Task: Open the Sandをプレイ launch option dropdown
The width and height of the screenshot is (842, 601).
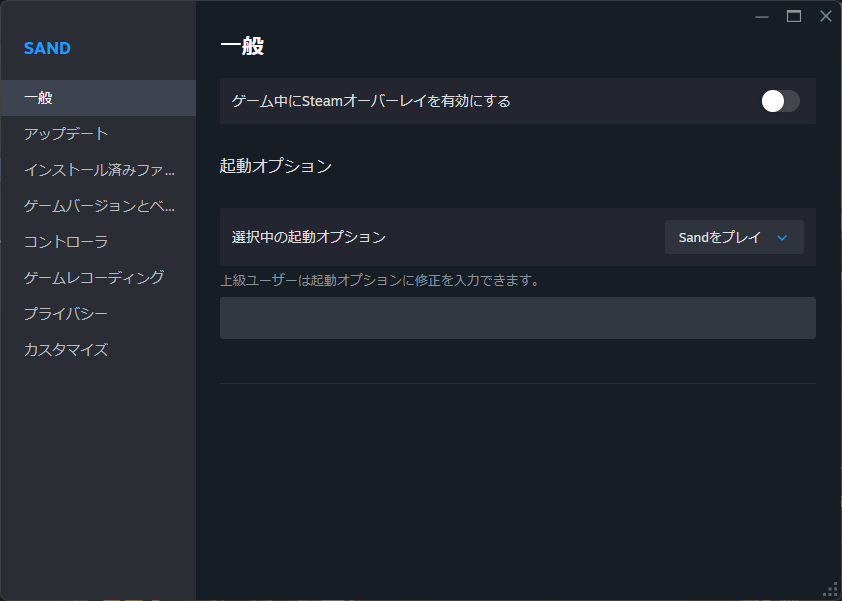Action: 734,237
